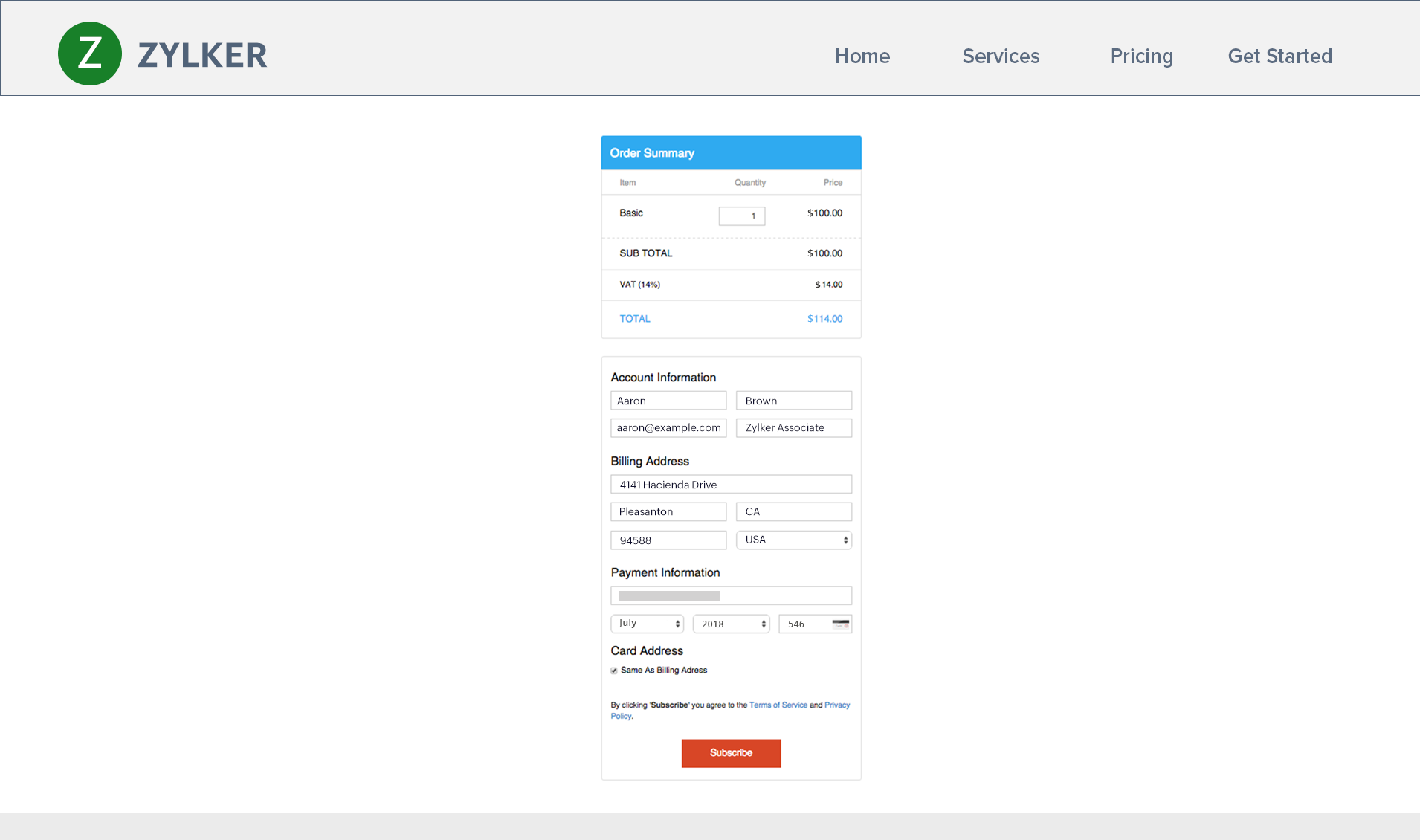1420x840 pixels.
Task: Select Home in the navigation menu
Action: tap(862, 56)
